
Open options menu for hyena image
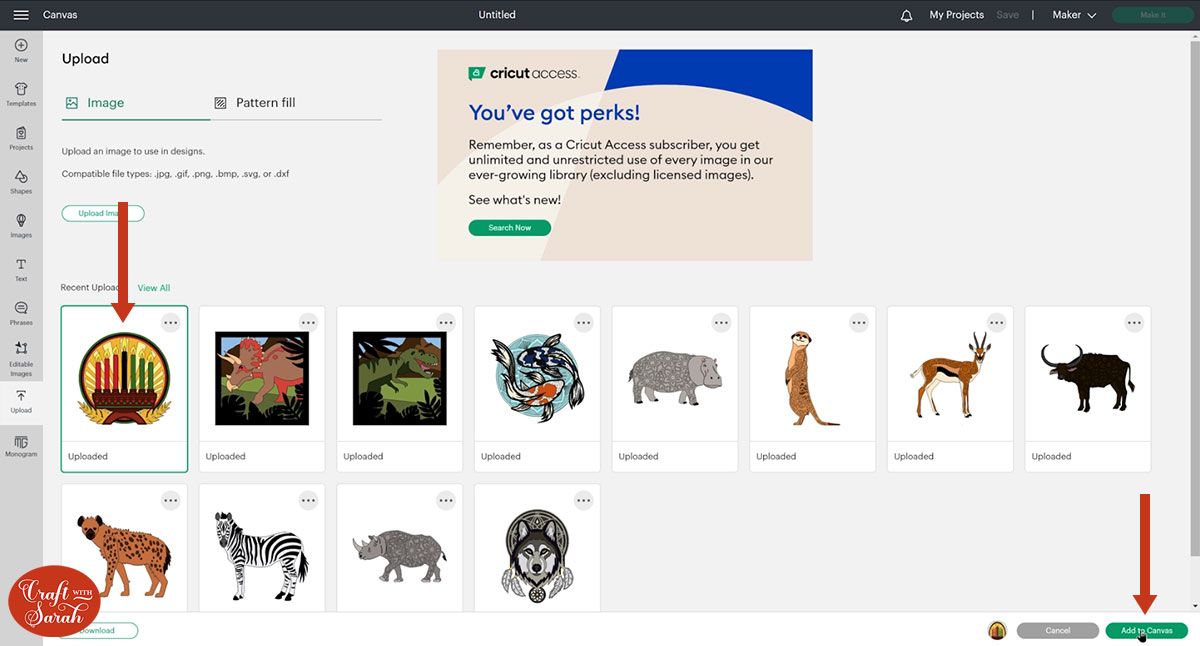(171, 500)
